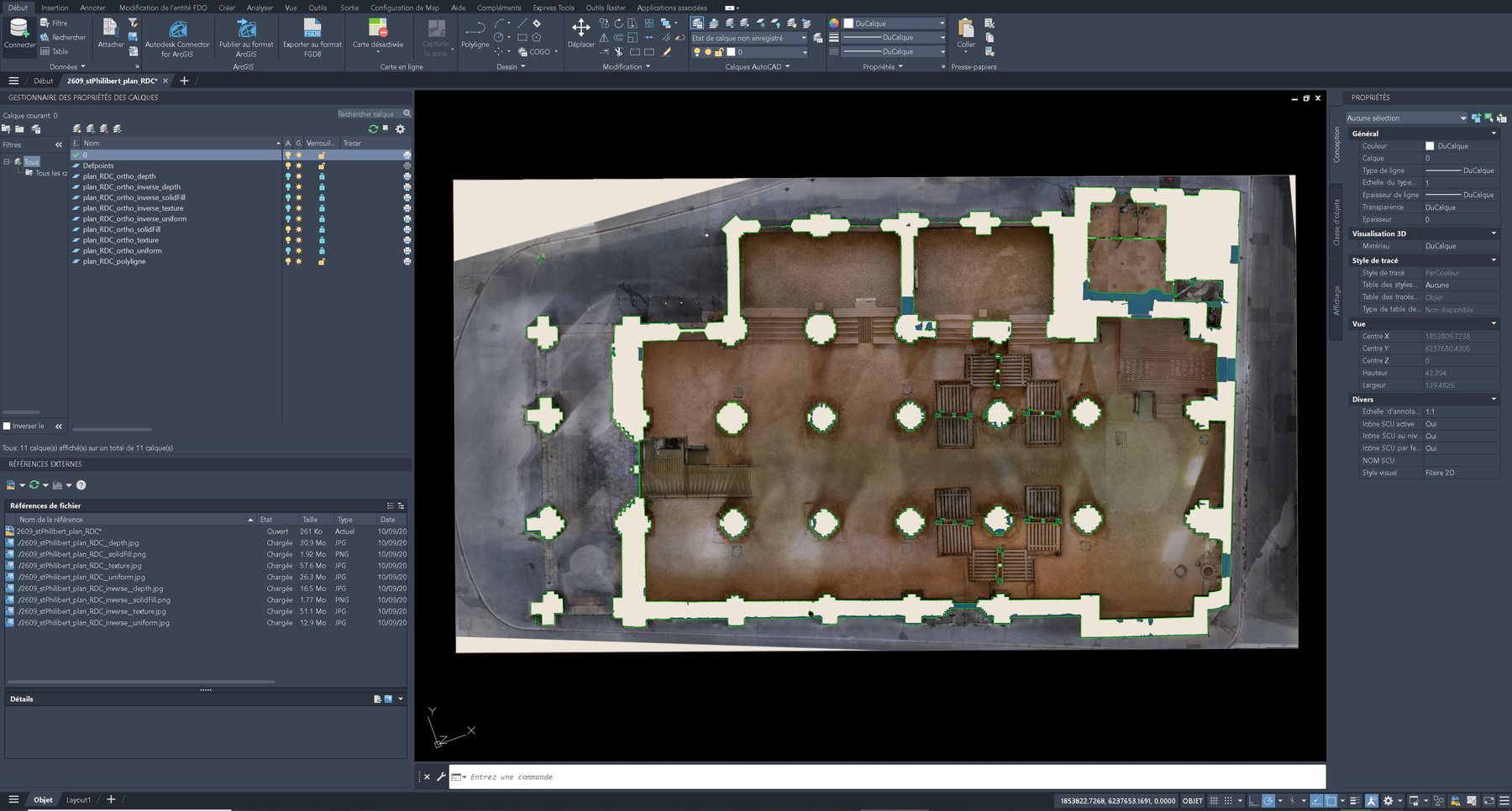Click Publier au format ArcGIS

click(246, 39)
